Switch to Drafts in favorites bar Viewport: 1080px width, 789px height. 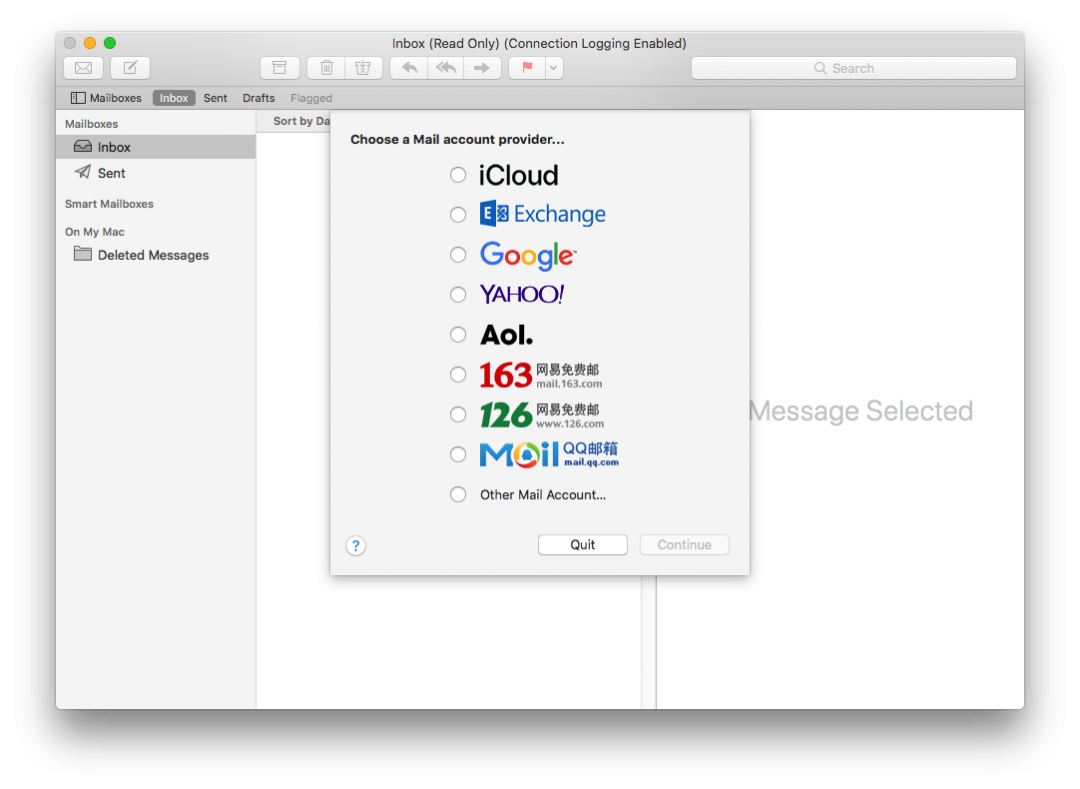tap(258, 98)
